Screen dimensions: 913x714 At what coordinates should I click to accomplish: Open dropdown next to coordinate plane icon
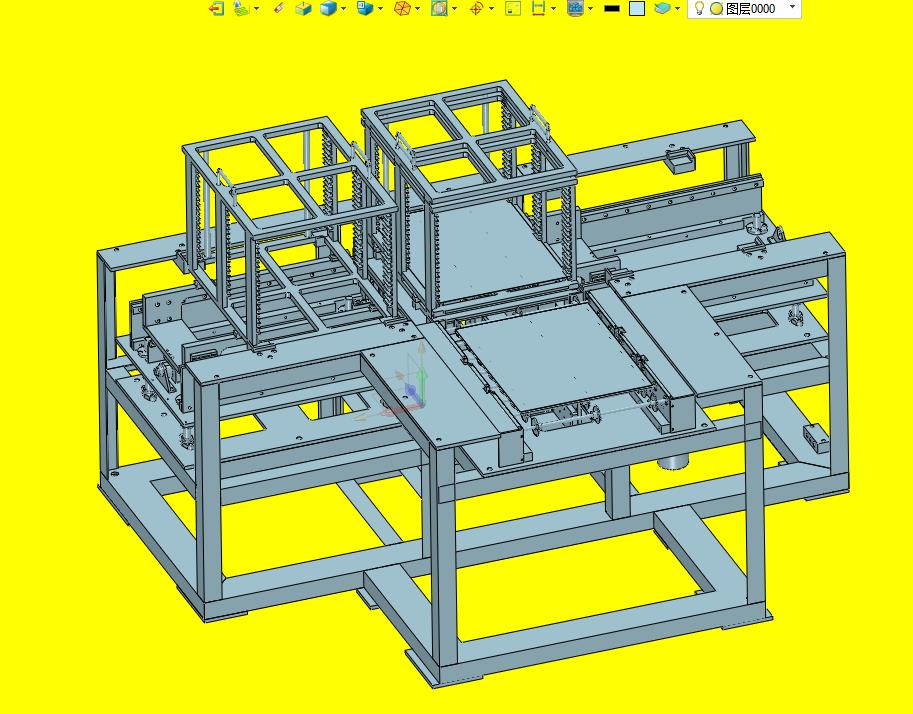[x=257, y=8]
